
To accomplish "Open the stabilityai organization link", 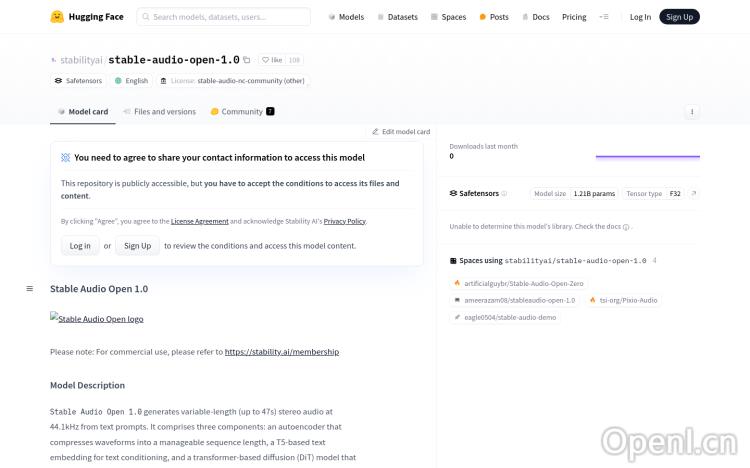I will (x=81, y=60).
